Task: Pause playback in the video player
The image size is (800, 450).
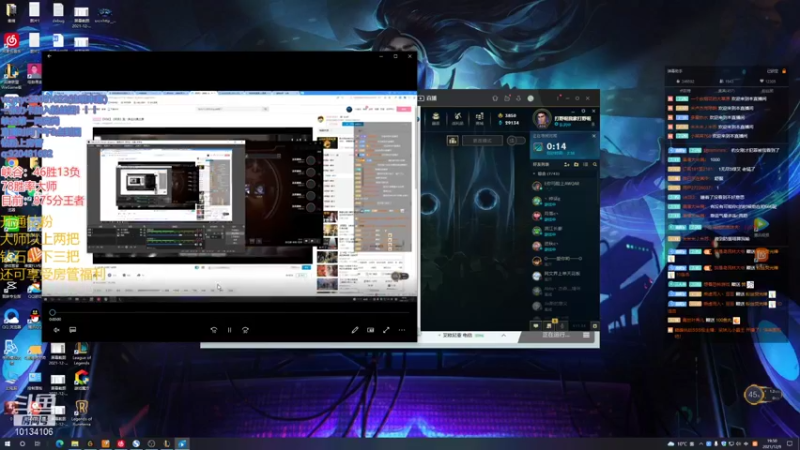Action: click(230, 330)
